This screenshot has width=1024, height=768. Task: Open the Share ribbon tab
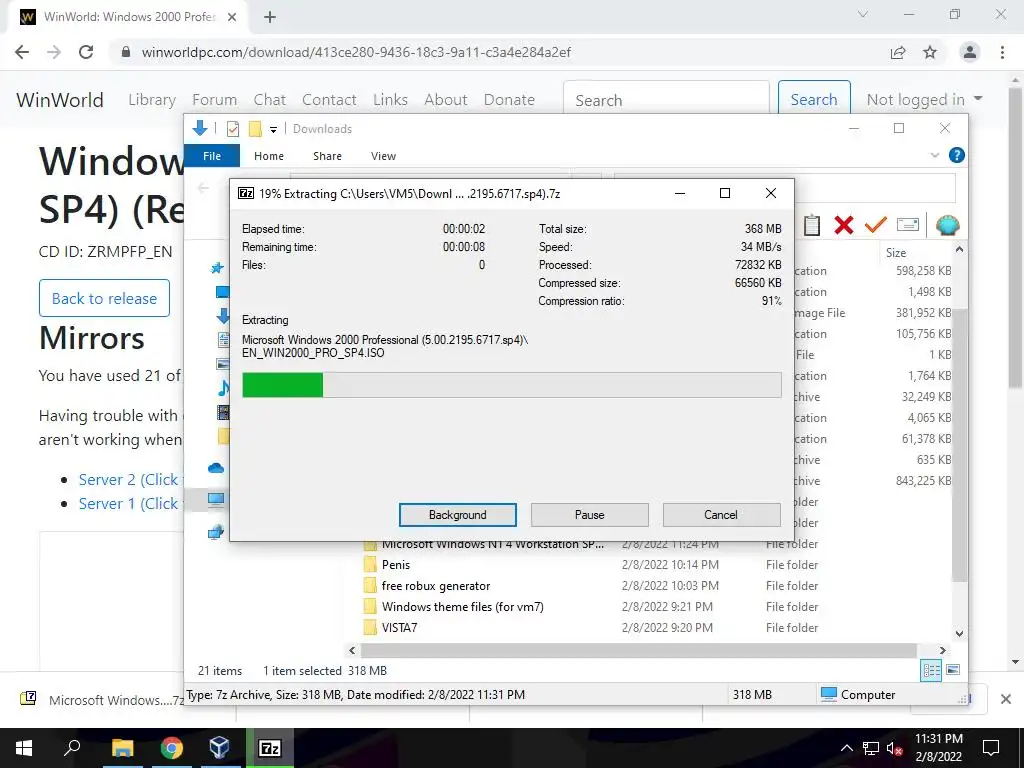[x=327, y=156]
